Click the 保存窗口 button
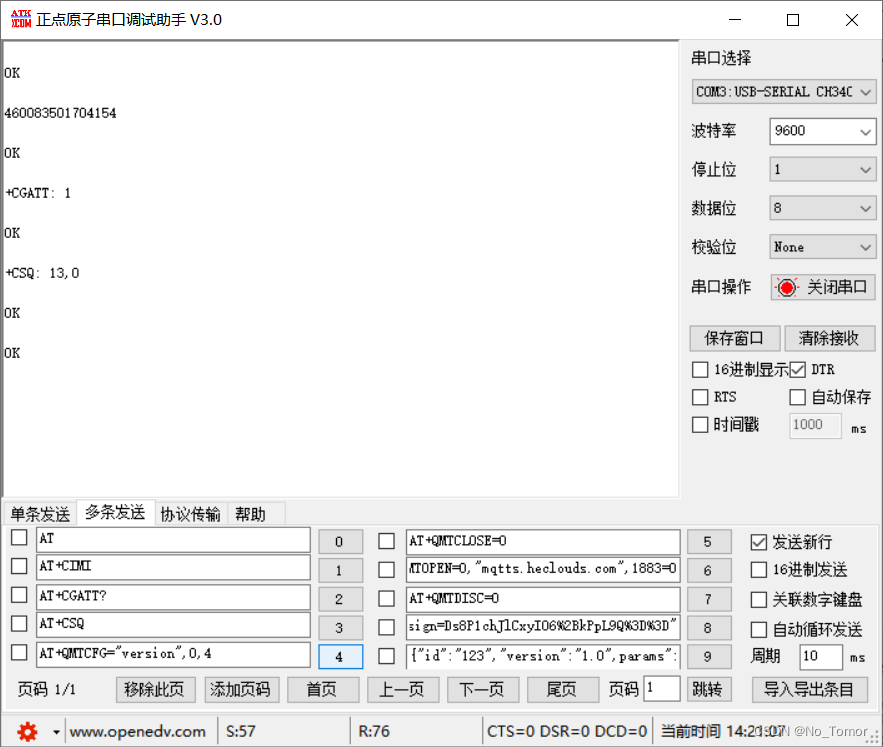The image size is (883, 747). (x=734, y=338)
